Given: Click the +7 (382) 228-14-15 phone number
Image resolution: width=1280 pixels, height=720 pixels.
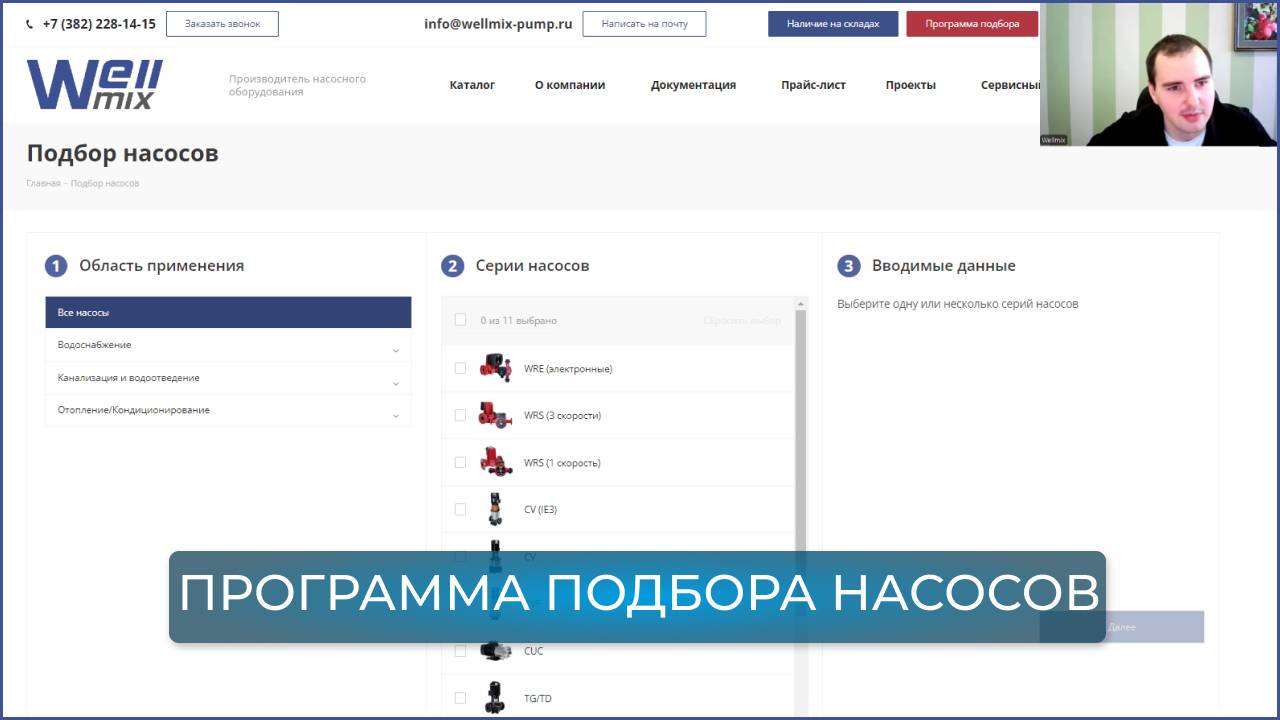Looking at the screenshot, I should pyautogui.click(x=99, y=24).
